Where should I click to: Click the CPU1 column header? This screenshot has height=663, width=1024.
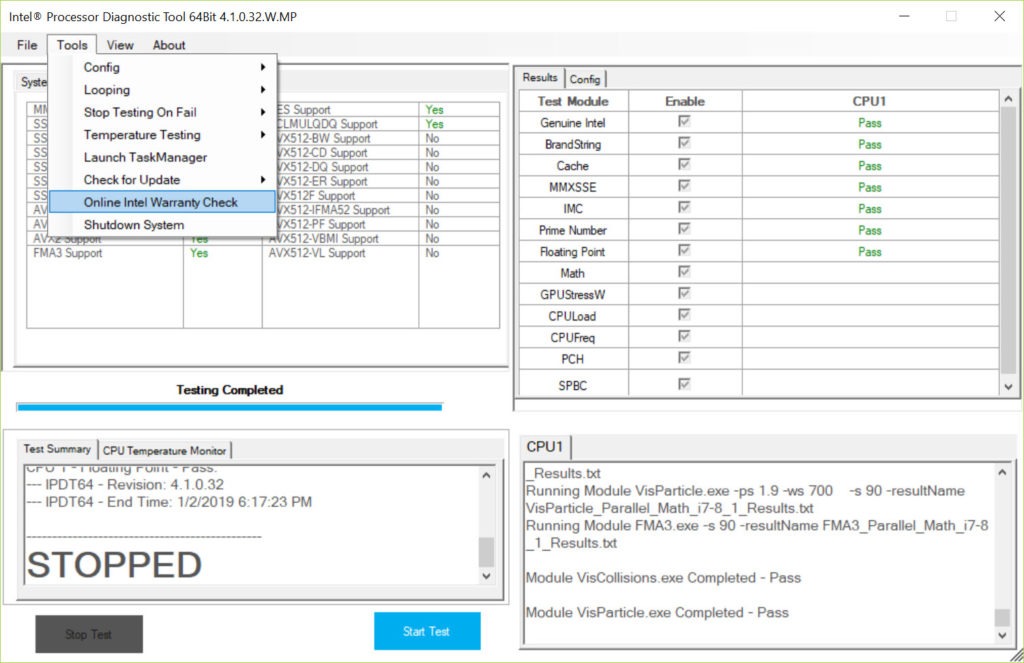point(869,101)
